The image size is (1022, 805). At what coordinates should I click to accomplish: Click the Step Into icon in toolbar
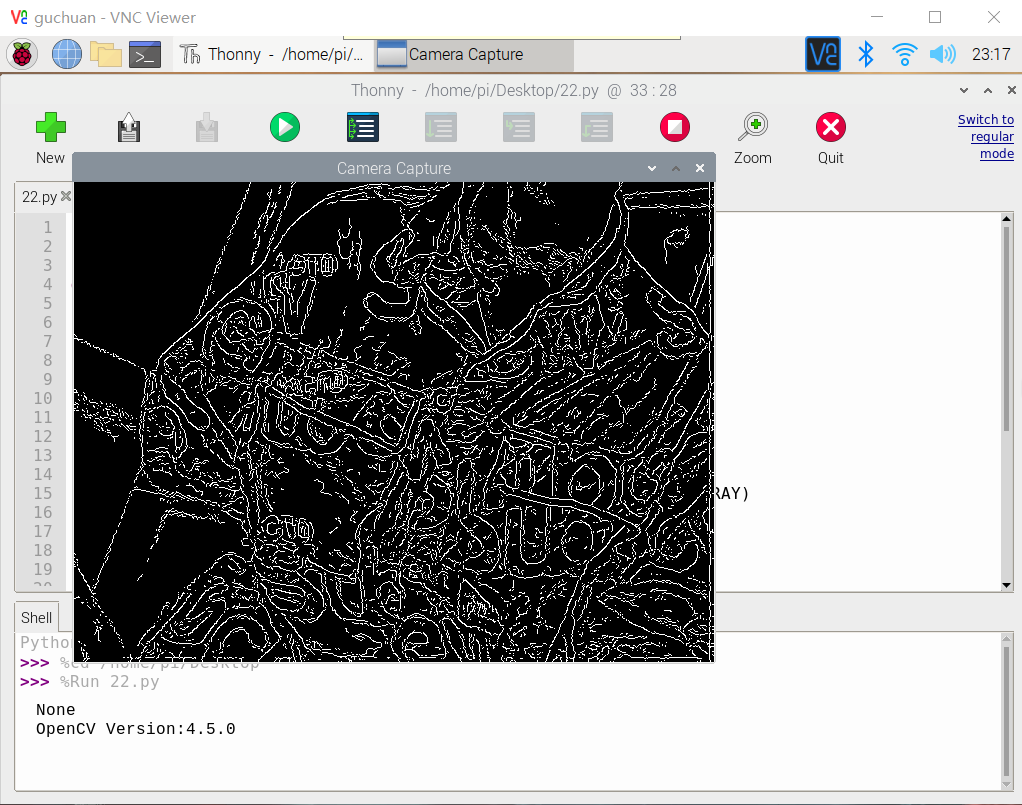519,127
